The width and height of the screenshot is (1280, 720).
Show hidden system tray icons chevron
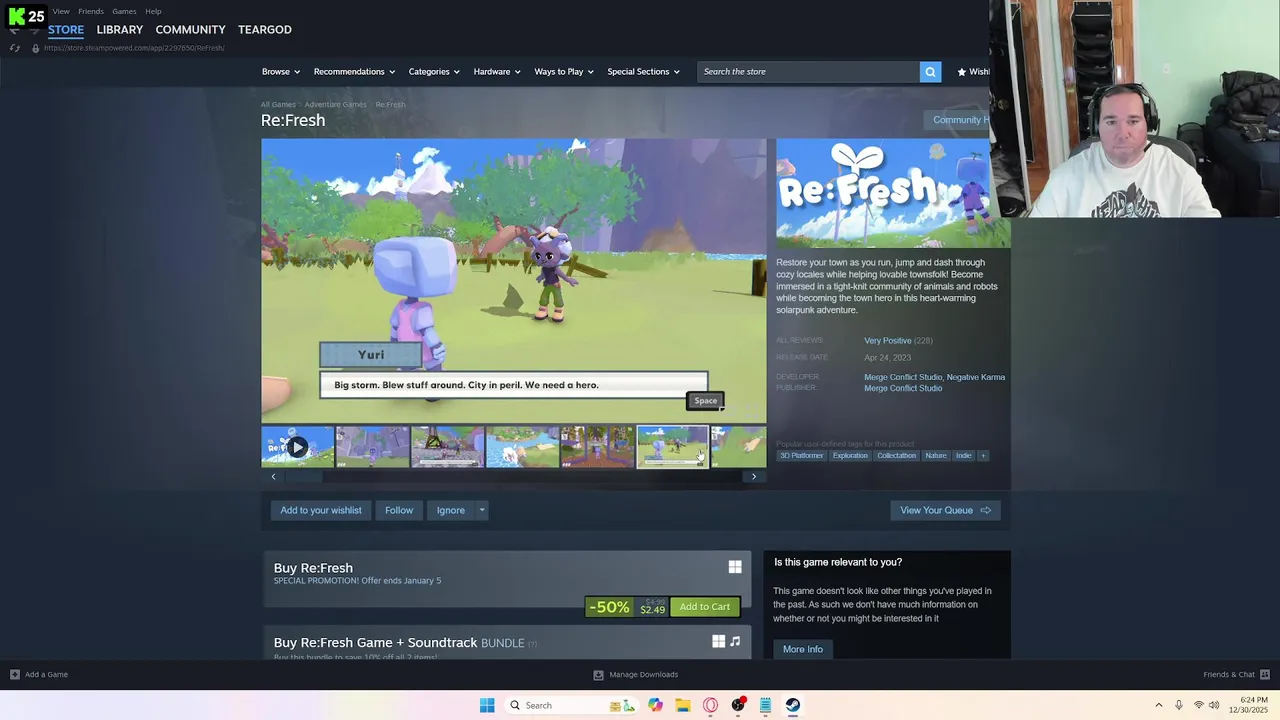coord(1159,705)
